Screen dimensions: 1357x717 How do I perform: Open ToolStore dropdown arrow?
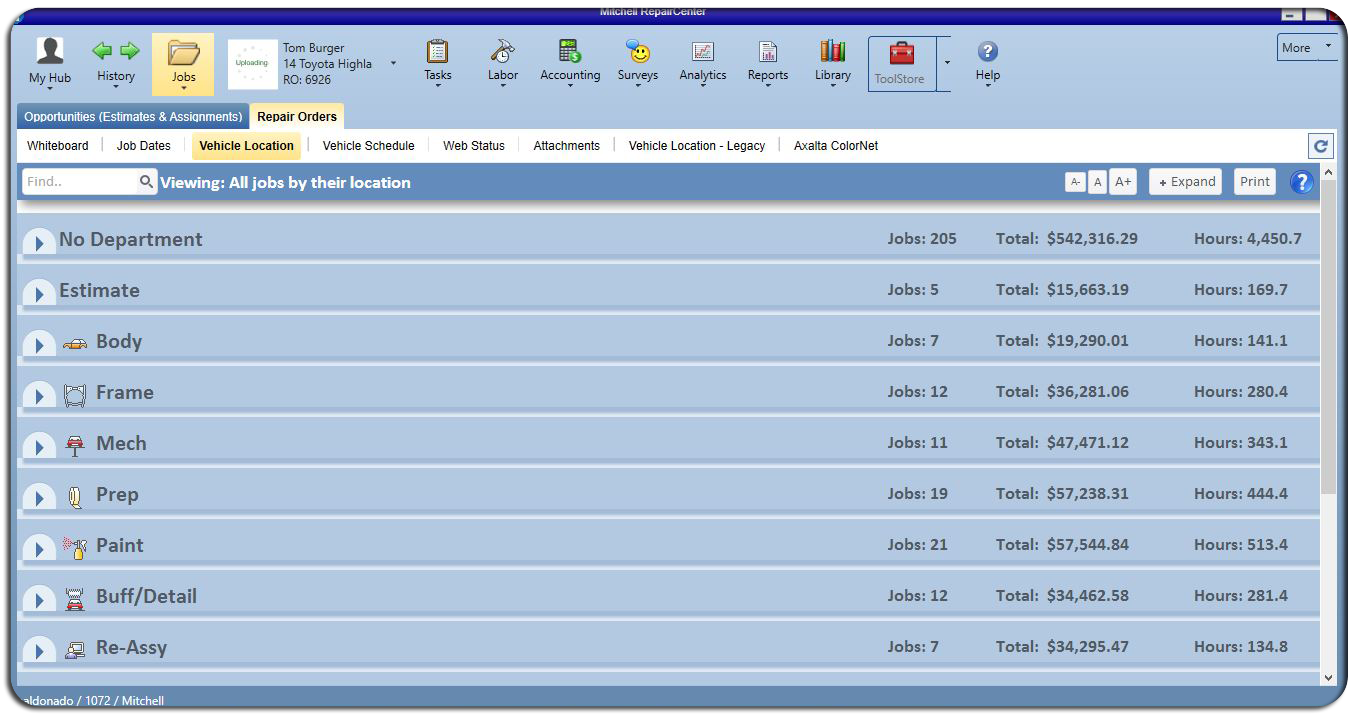(946, 64)
